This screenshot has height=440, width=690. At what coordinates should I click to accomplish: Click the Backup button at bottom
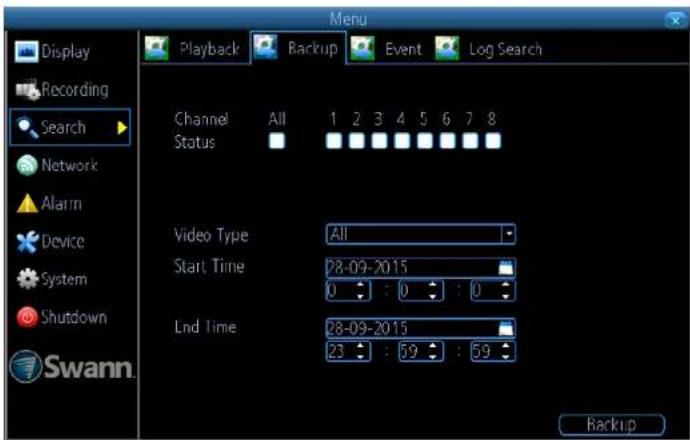(x=612, y=425)
